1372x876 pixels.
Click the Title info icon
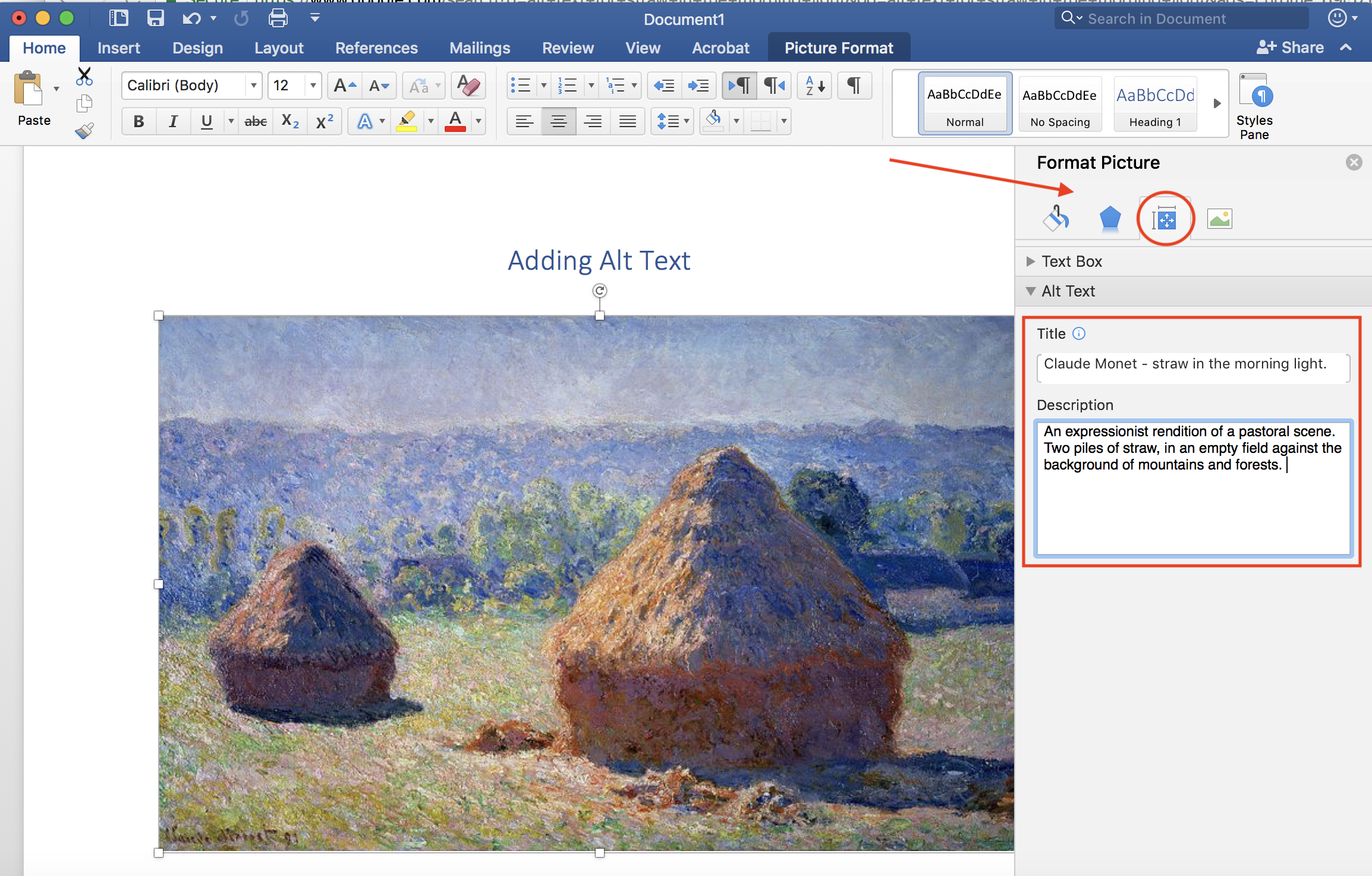point(1079,333)
